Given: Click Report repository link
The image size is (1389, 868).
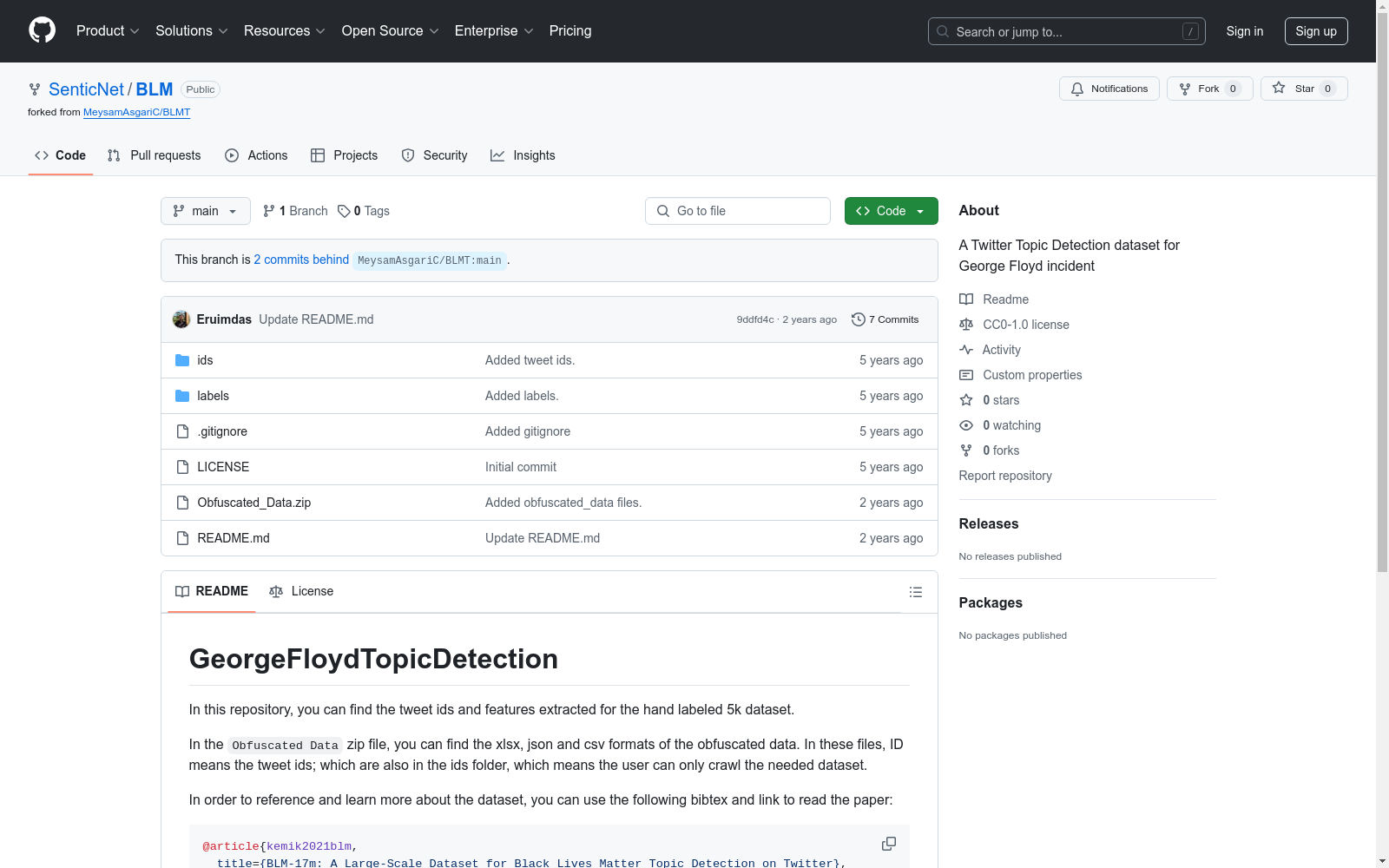Looking at the screenshot, I should click(x=1005, y=476).
